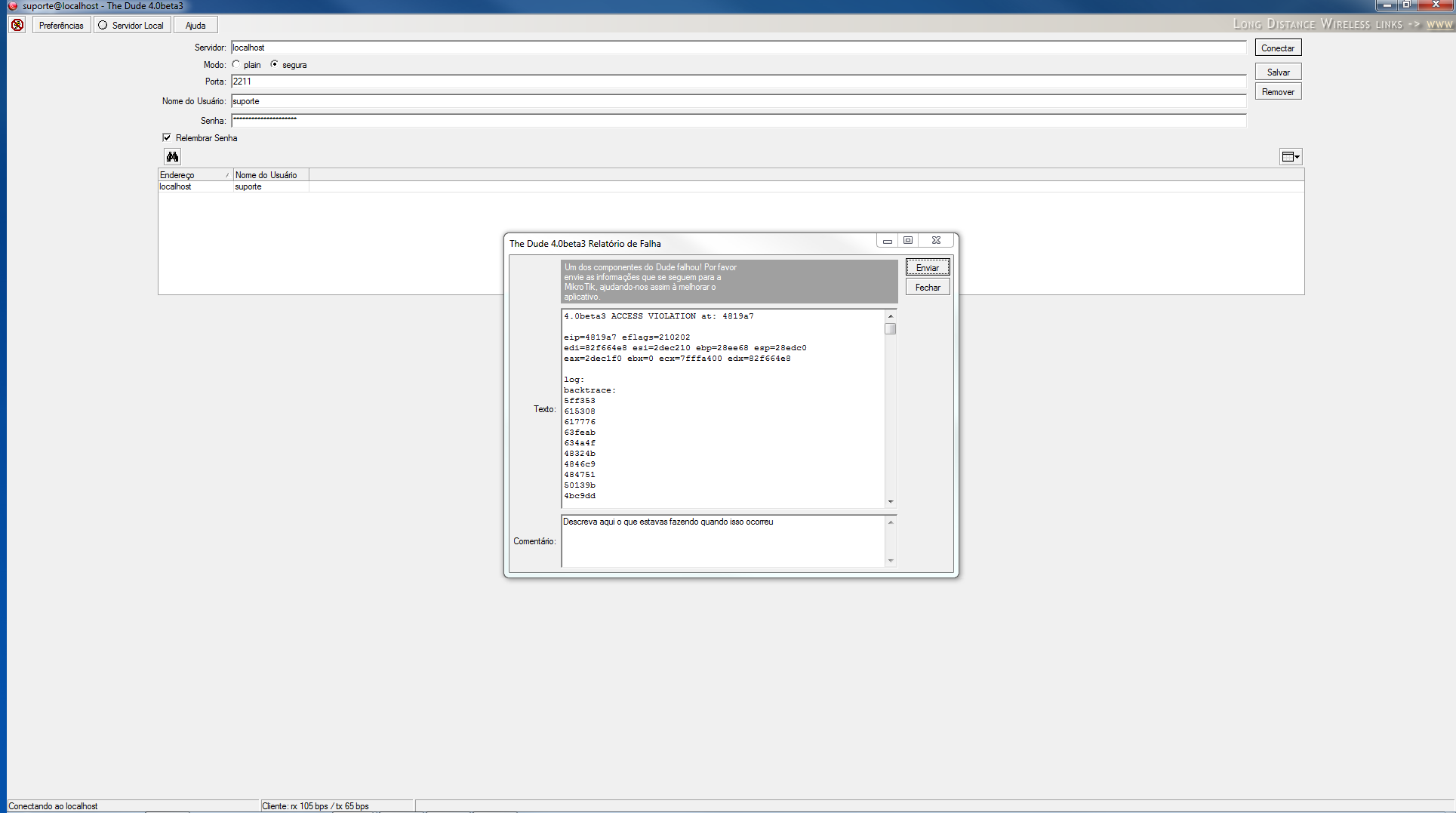Viewport: 1456px width, 813px height.
Task: Click the eip=4819a7 register line
Action: (626, 337)
